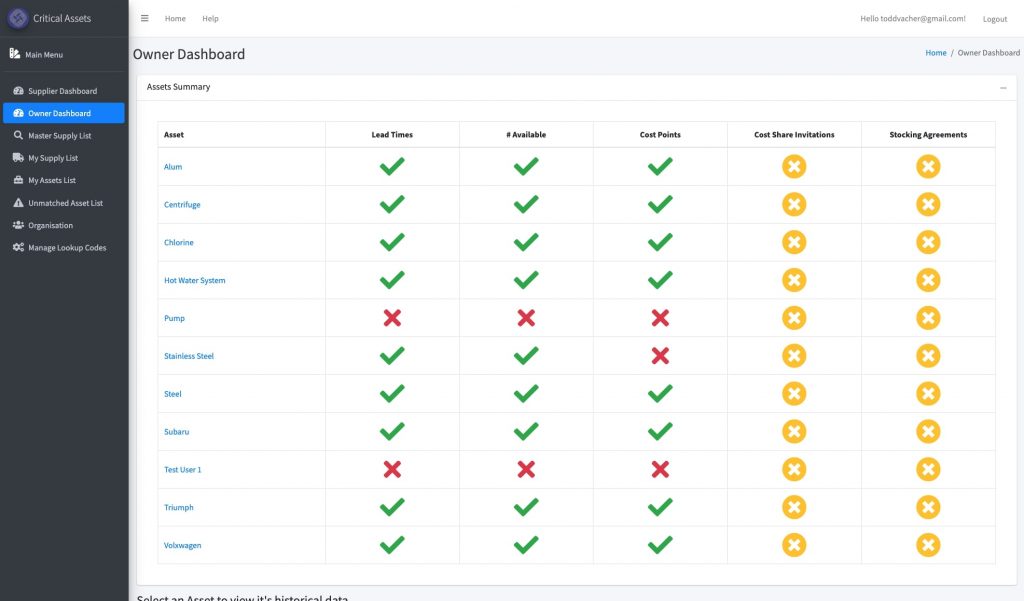Open the Hot Water System asset
This screenshot has width=1024, height=601.
pyautogui.click(x=194, y=281)
